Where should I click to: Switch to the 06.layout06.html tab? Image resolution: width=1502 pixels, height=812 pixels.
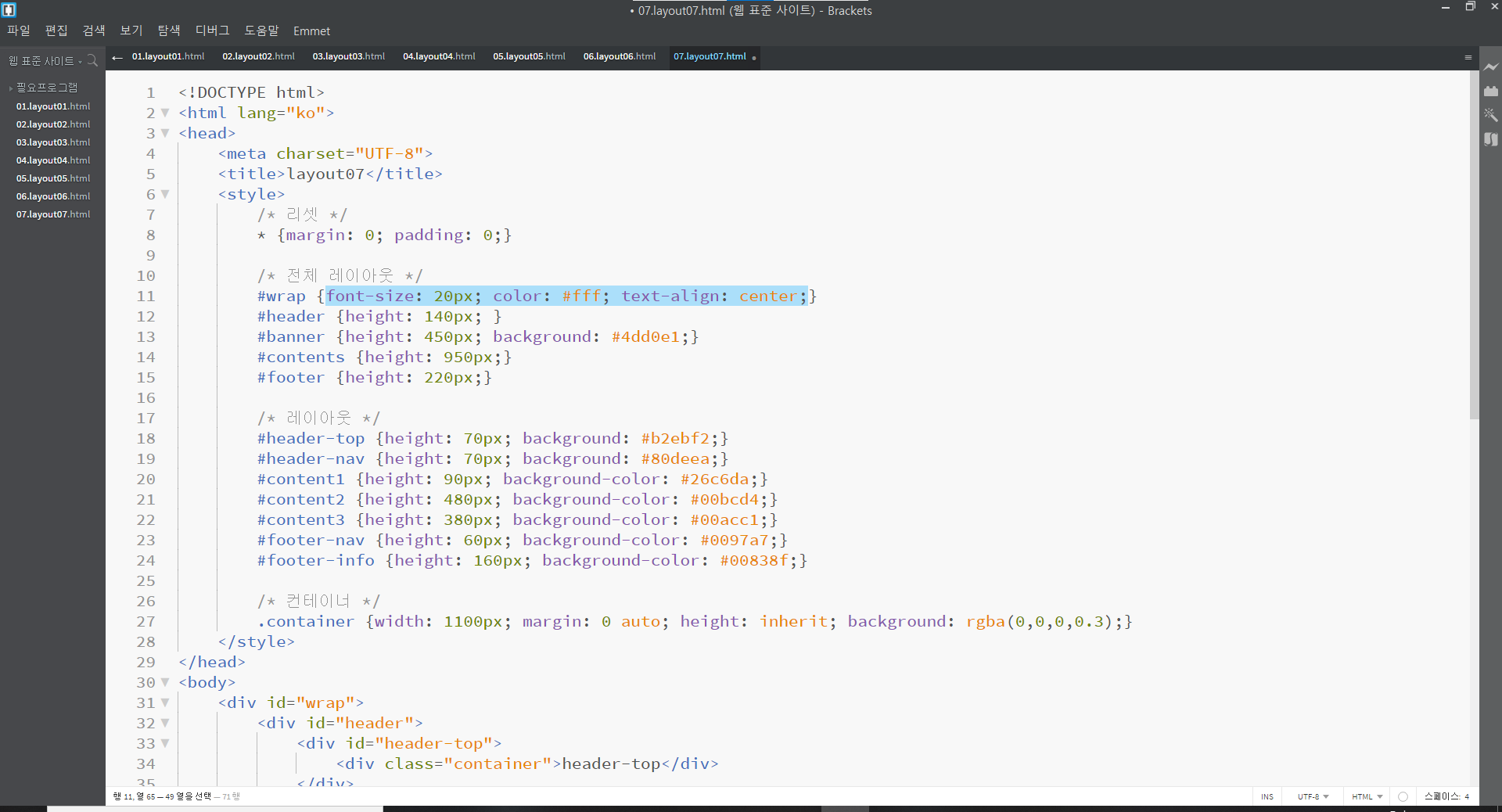tap(620, 57)
